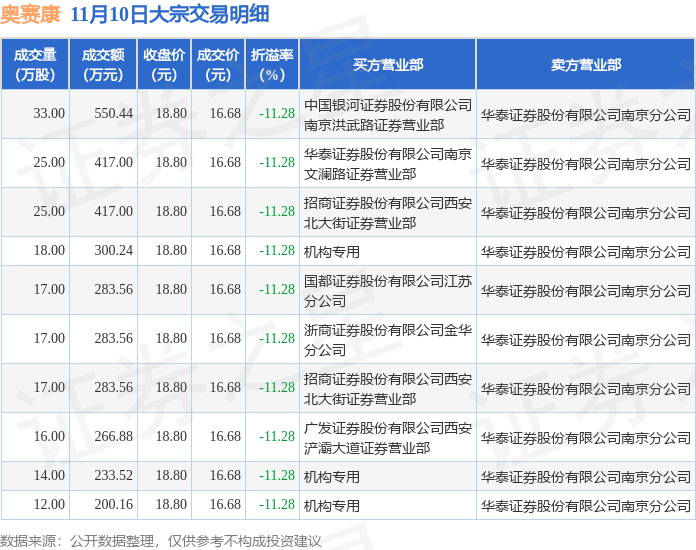
Task: Click the 成交价(元) column header
Action: point(218,64)
